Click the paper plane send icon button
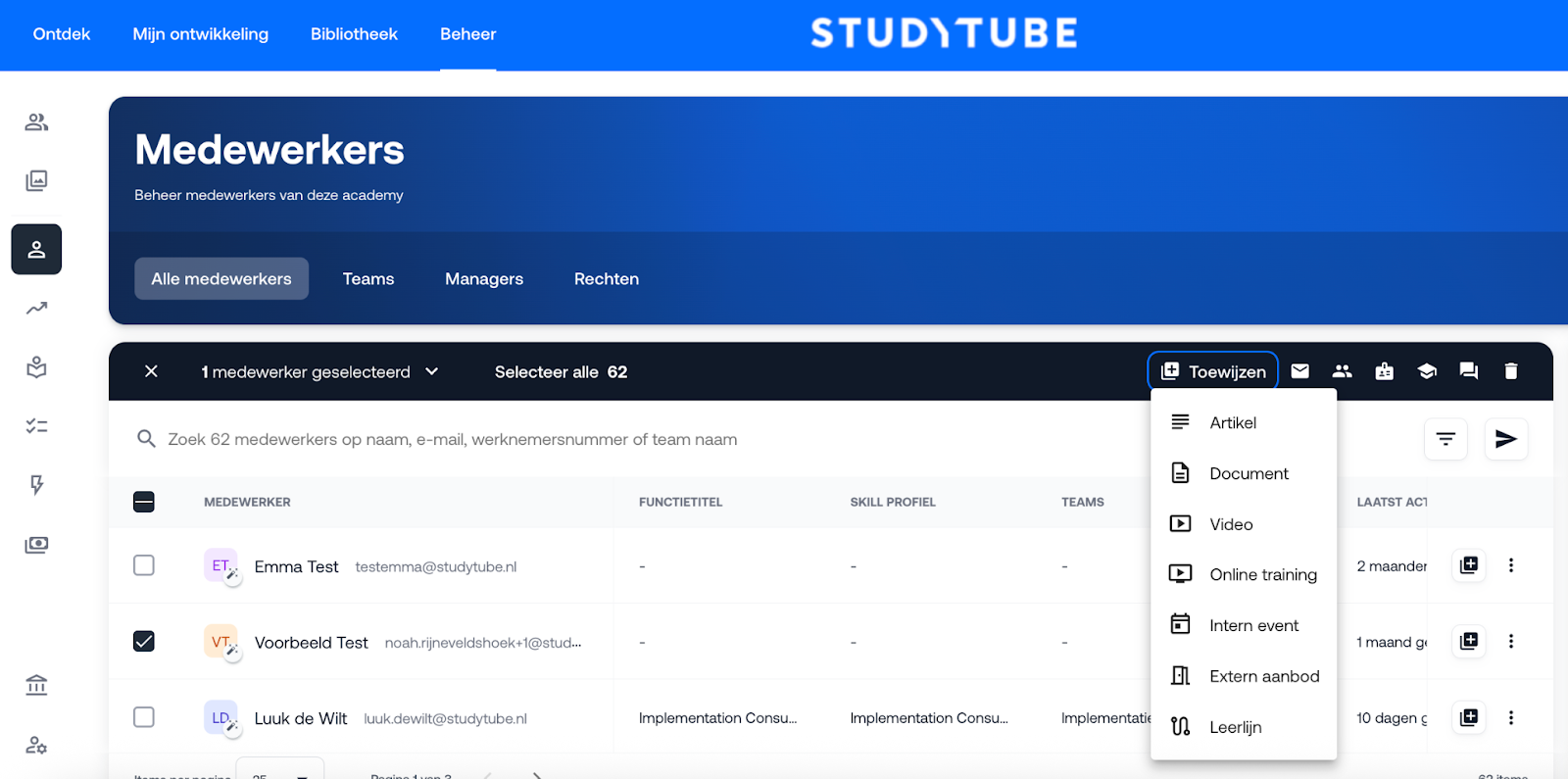1568x779 pixels. coord(1506,439)
